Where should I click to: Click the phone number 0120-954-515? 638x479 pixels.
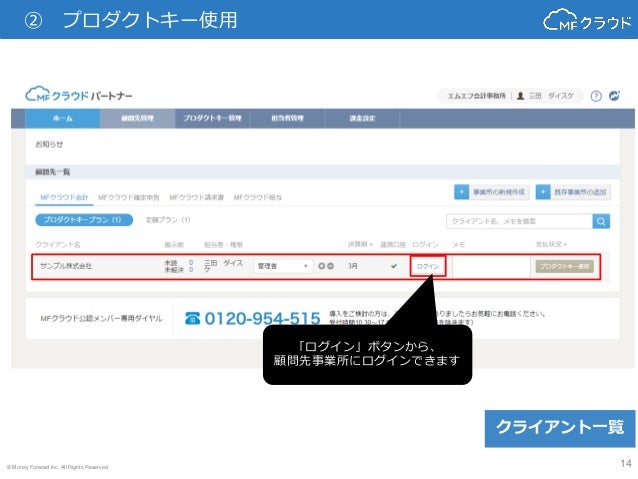tap(262, 318)
